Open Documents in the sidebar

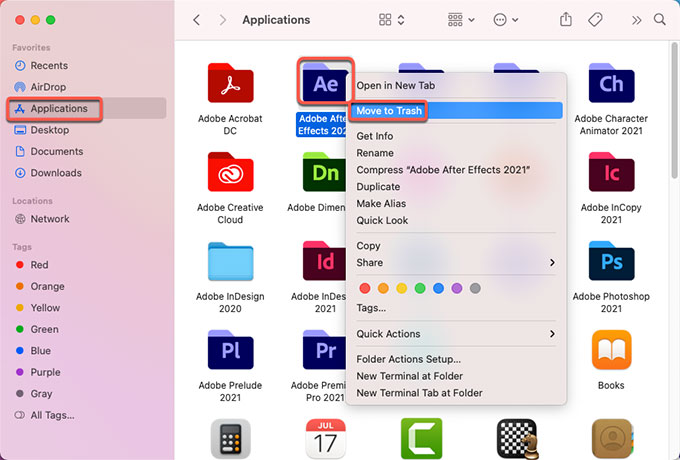coord(87,151)
